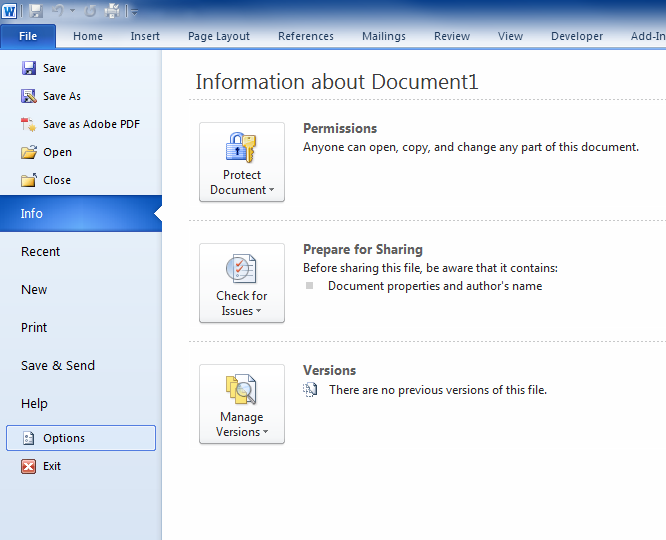This screenshot has width=666, height=540.
Task: Click the Exit label
Action: (x=52, y=466)
